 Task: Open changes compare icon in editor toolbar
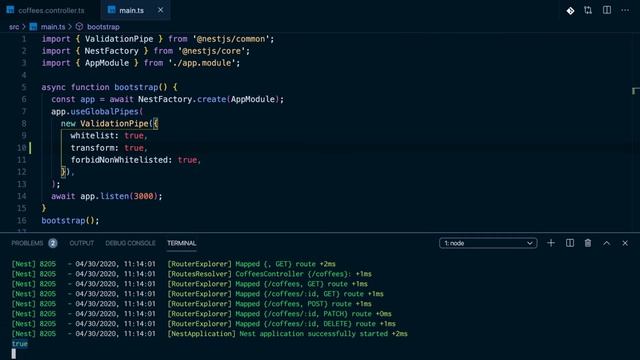[588, 11]
